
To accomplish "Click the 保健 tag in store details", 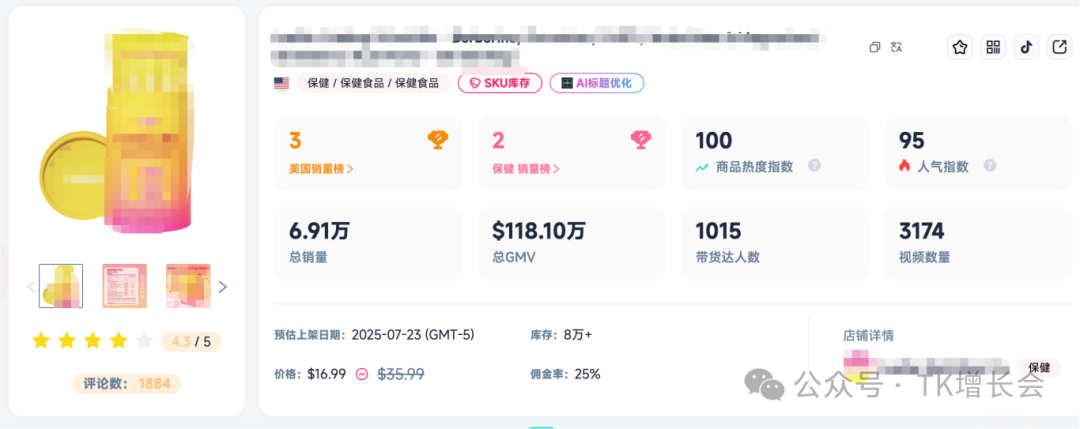I will pos(1039,367).
